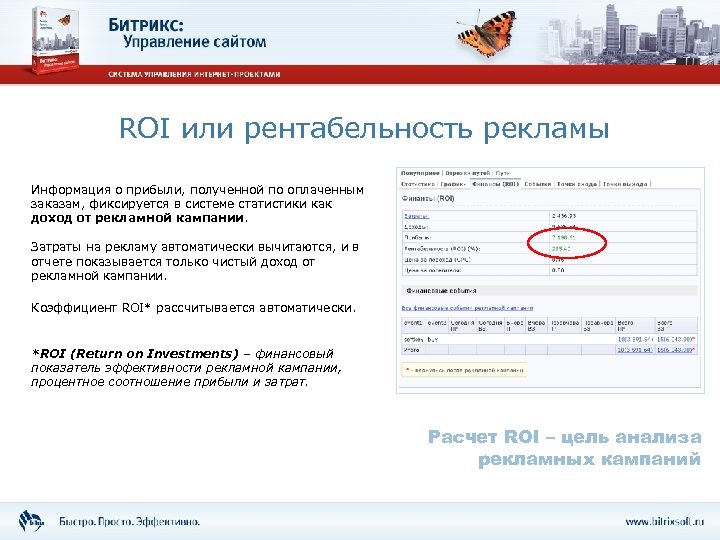Select the Финансы (ROI) tab
The width and height of the screenshot is (720, 540).
click(495, 184)
